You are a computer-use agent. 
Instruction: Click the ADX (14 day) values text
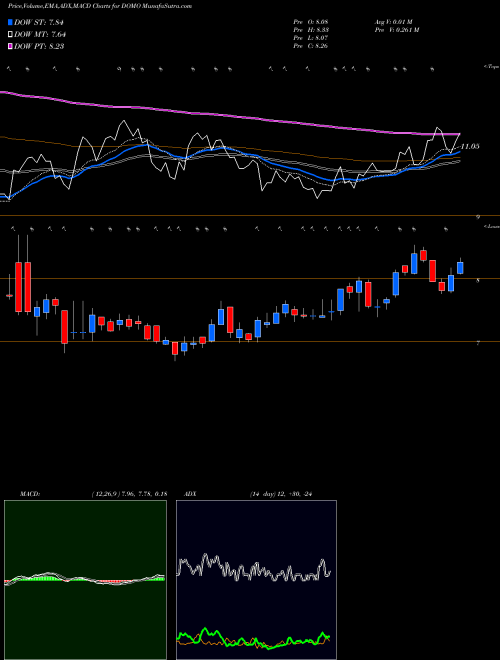281,494
